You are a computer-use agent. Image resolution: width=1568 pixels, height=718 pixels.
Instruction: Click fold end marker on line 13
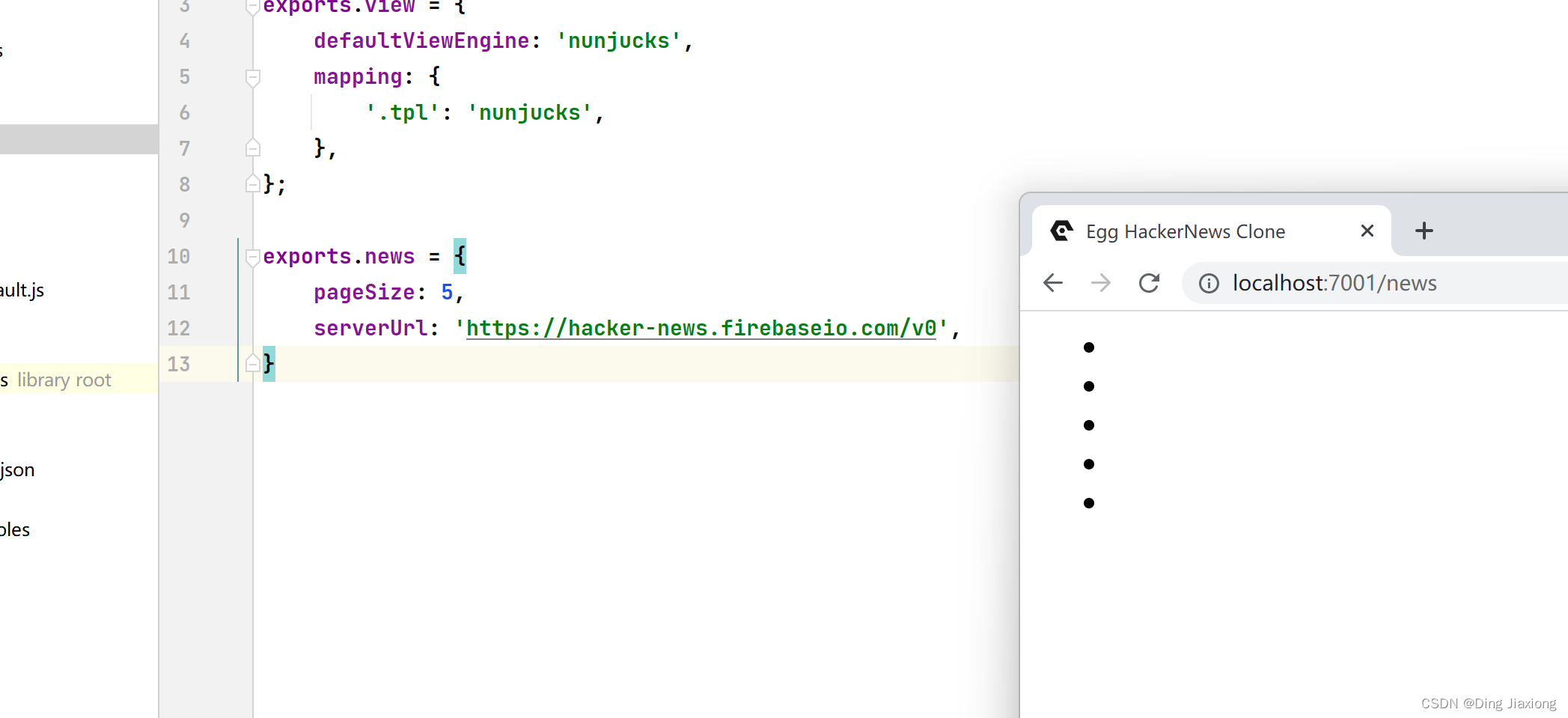point(253,364)
